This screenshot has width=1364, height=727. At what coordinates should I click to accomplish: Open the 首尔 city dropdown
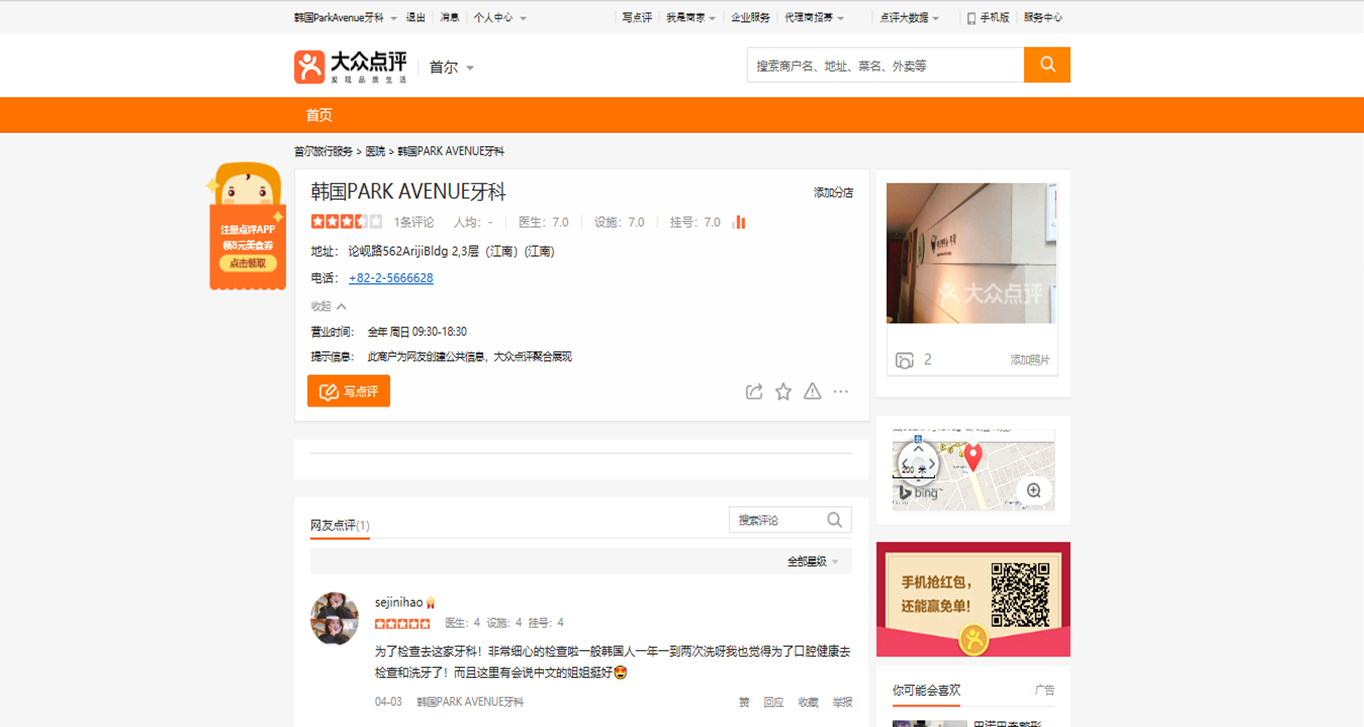click(x=451, y=67)
